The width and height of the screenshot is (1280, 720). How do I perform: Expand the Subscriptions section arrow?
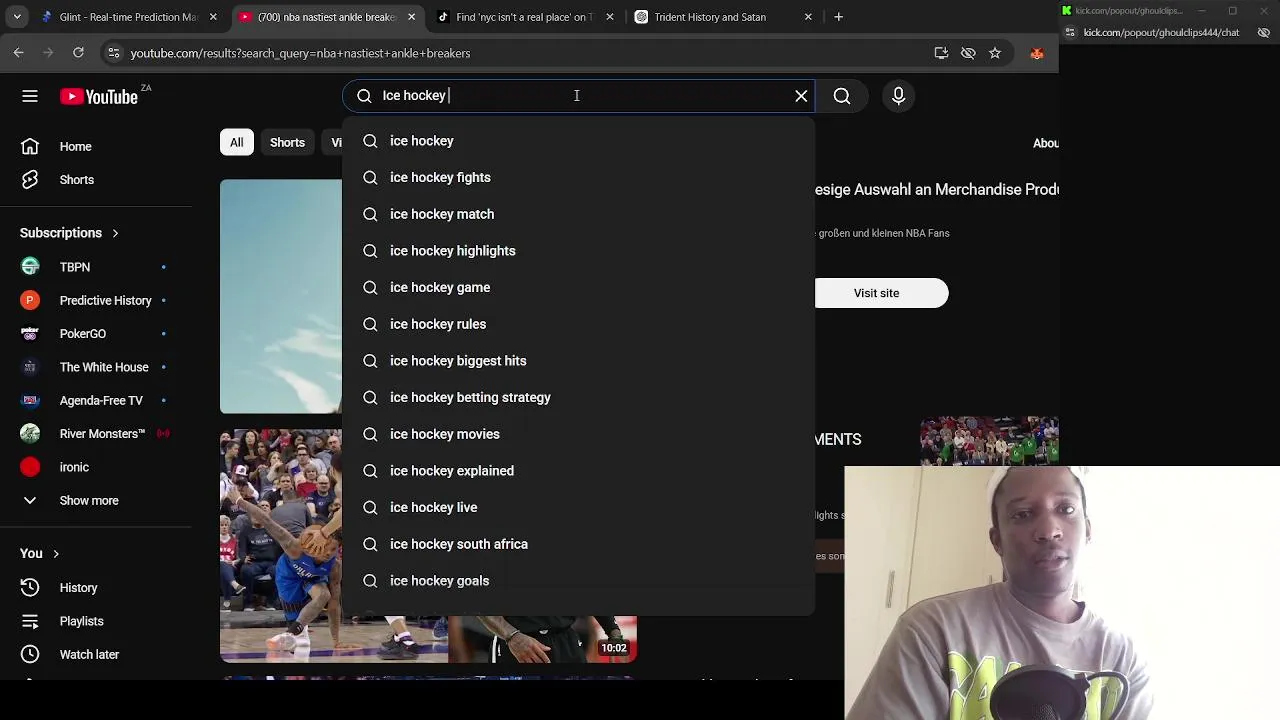click(x=115, y=233)
